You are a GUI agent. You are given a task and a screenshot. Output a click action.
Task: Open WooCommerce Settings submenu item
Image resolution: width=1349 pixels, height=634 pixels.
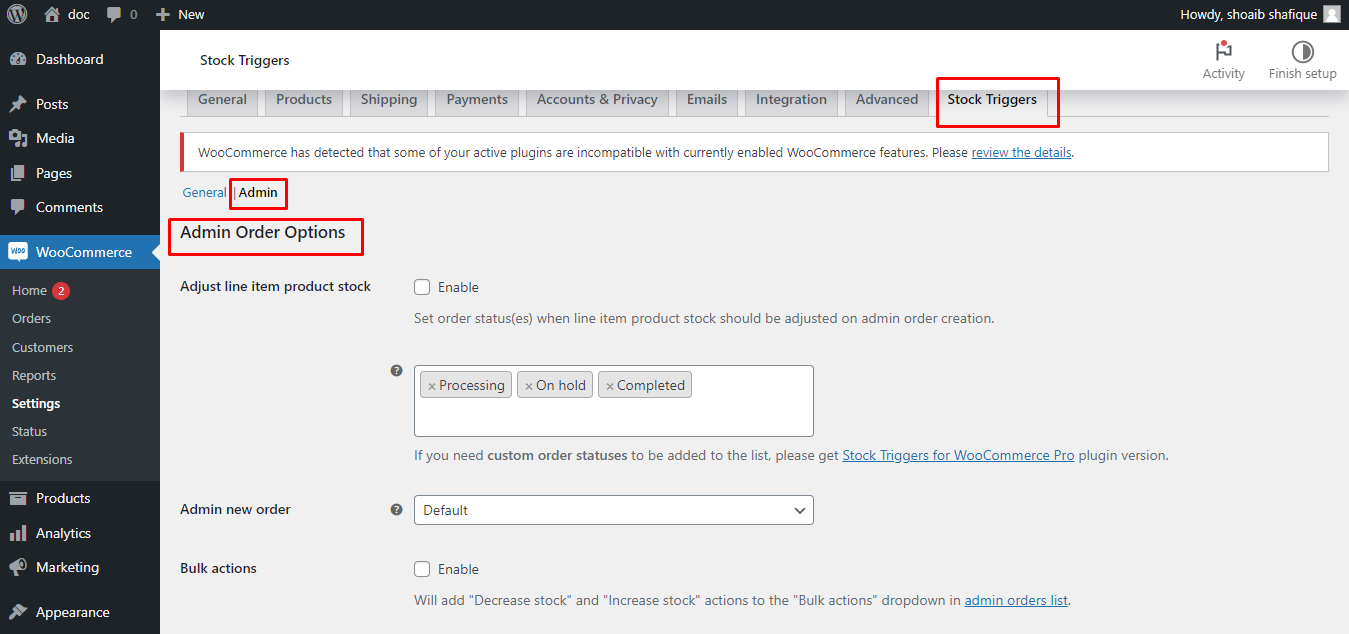(36, 403)
